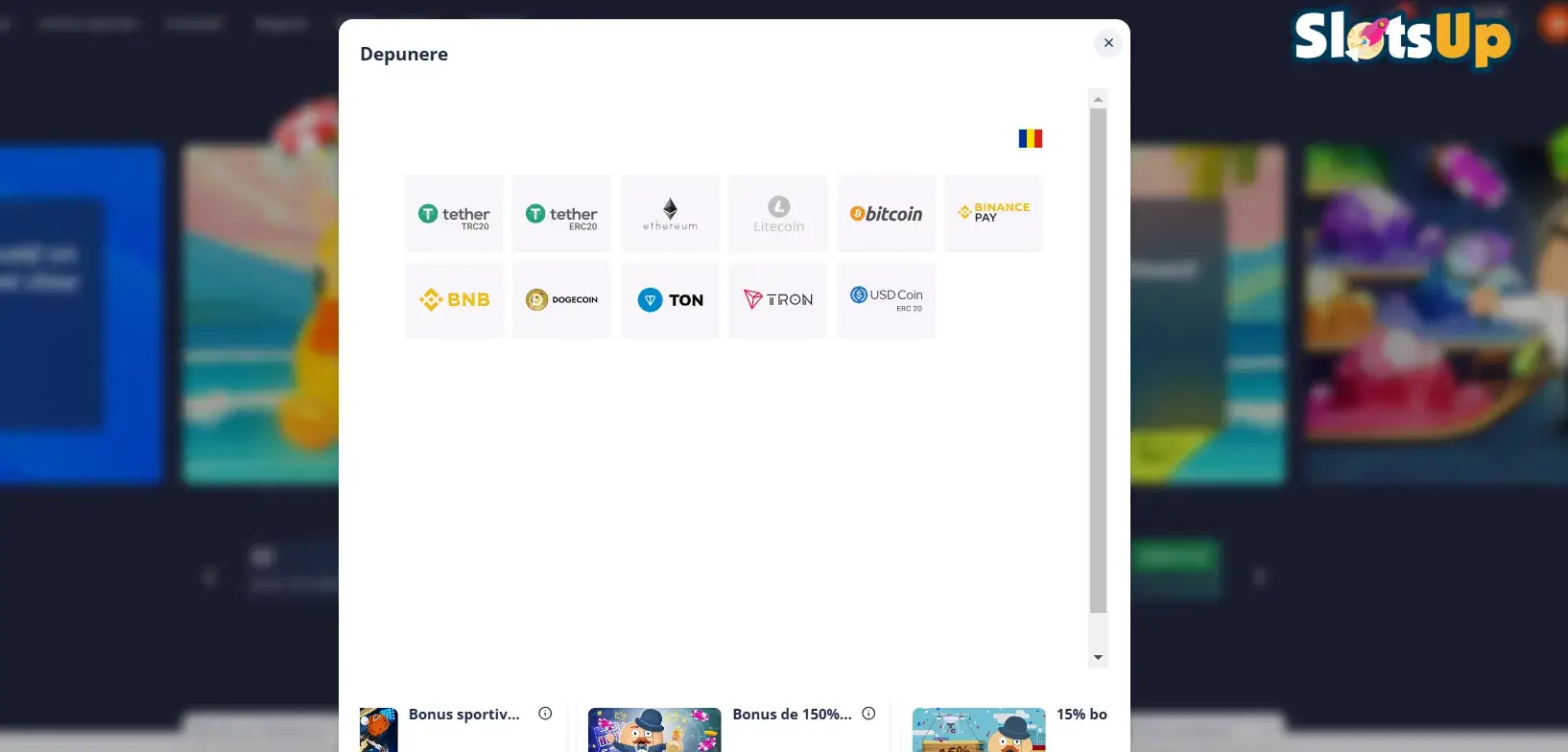
Task: Open info for Bonus de 150%
Action: point(868,714)
